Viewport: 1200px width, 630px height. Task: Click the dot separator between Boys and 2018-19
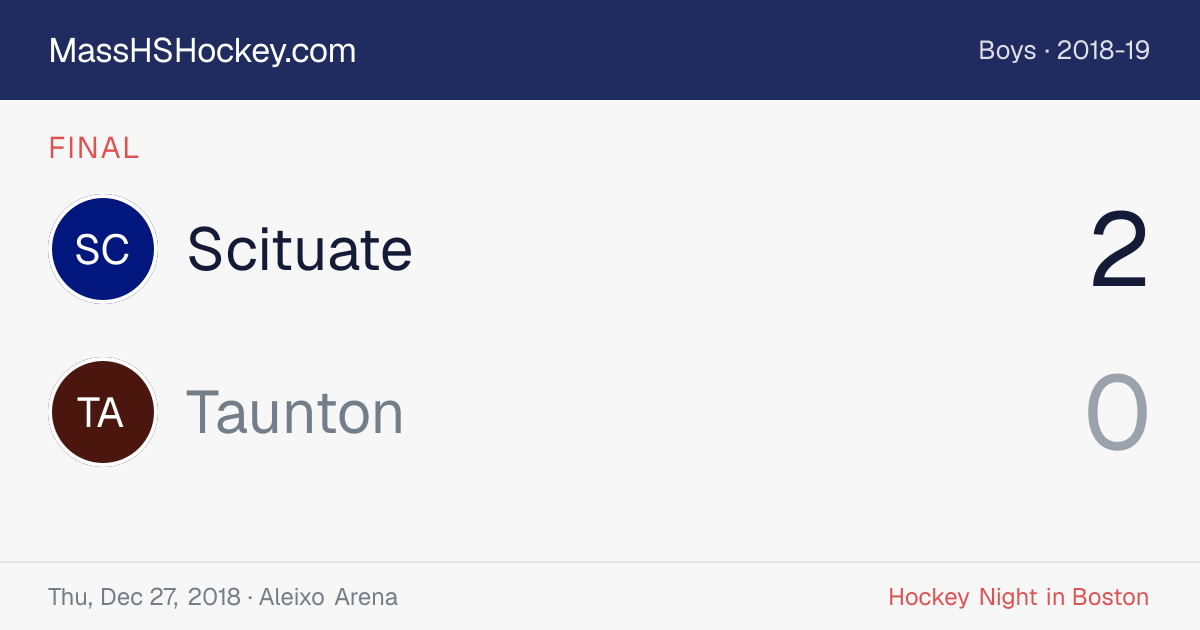(1047, 51)
